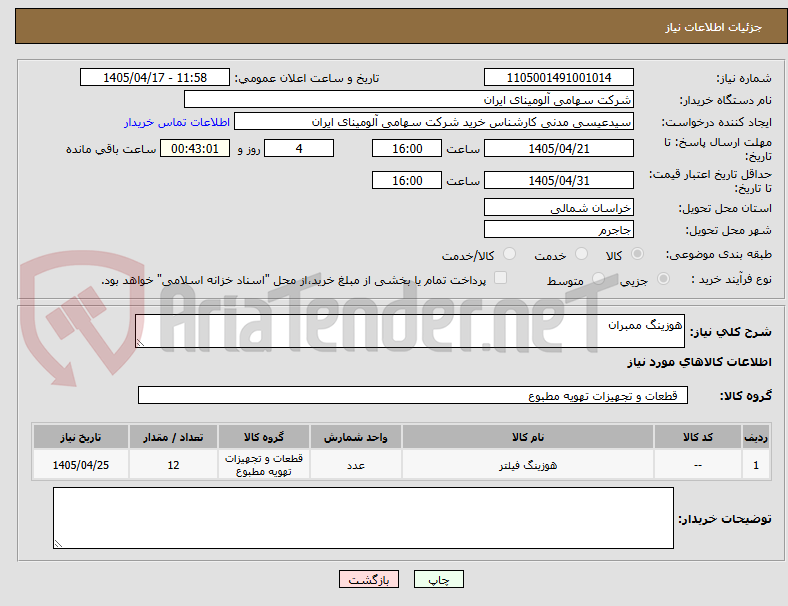Click the شرح کلی نیاز description textarea
Screen dimensions: 788x606
tap(410, 331)
